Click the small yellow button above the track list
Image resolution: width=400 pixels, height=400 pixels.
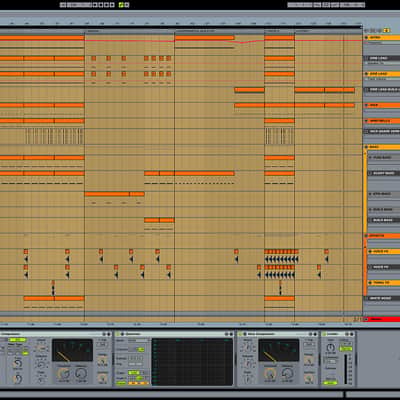coord(387,30)
